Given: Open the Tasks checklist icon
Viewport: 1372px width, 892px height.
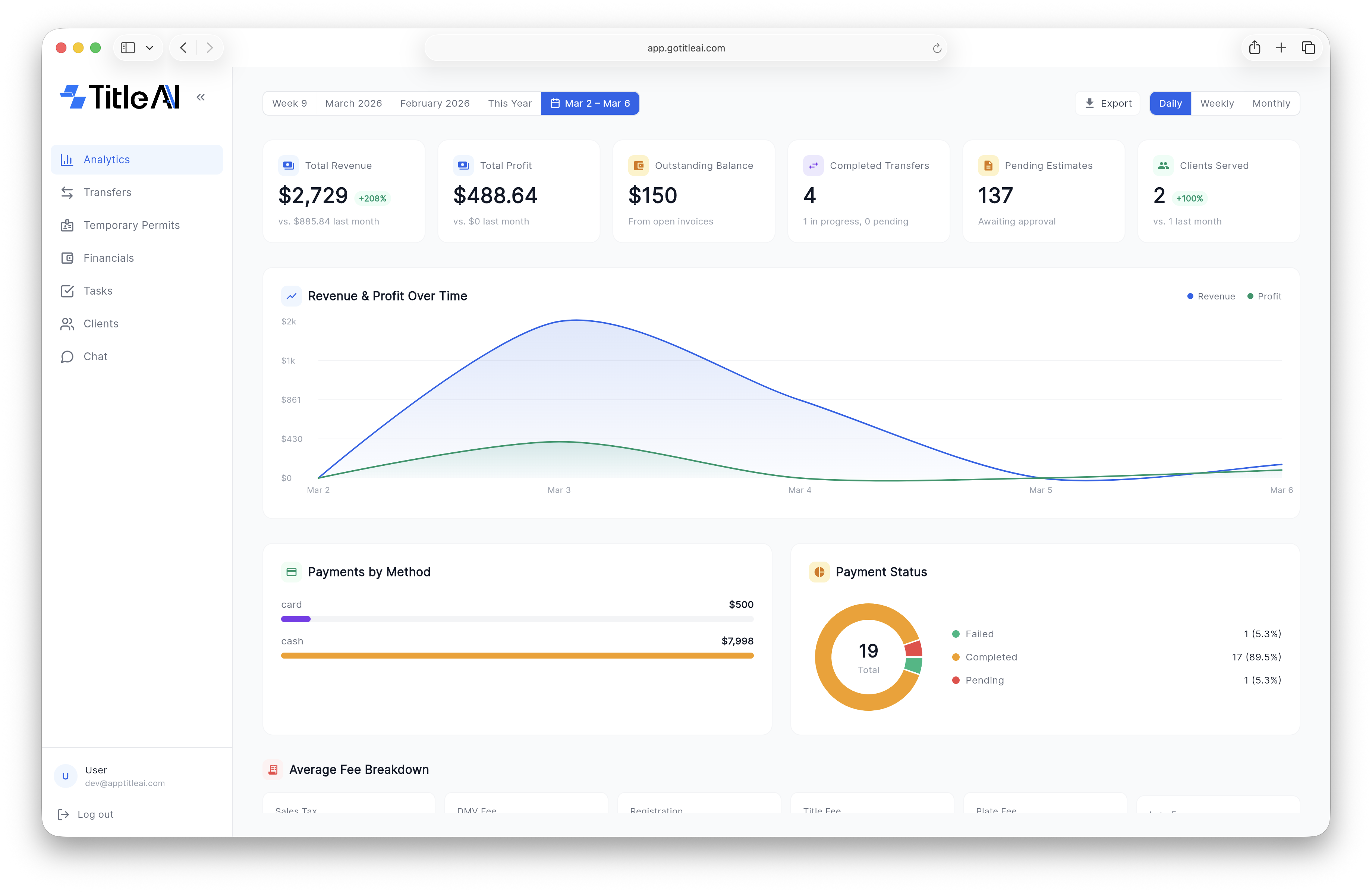Looking at the screenshot, I should (x=67, y=291).
